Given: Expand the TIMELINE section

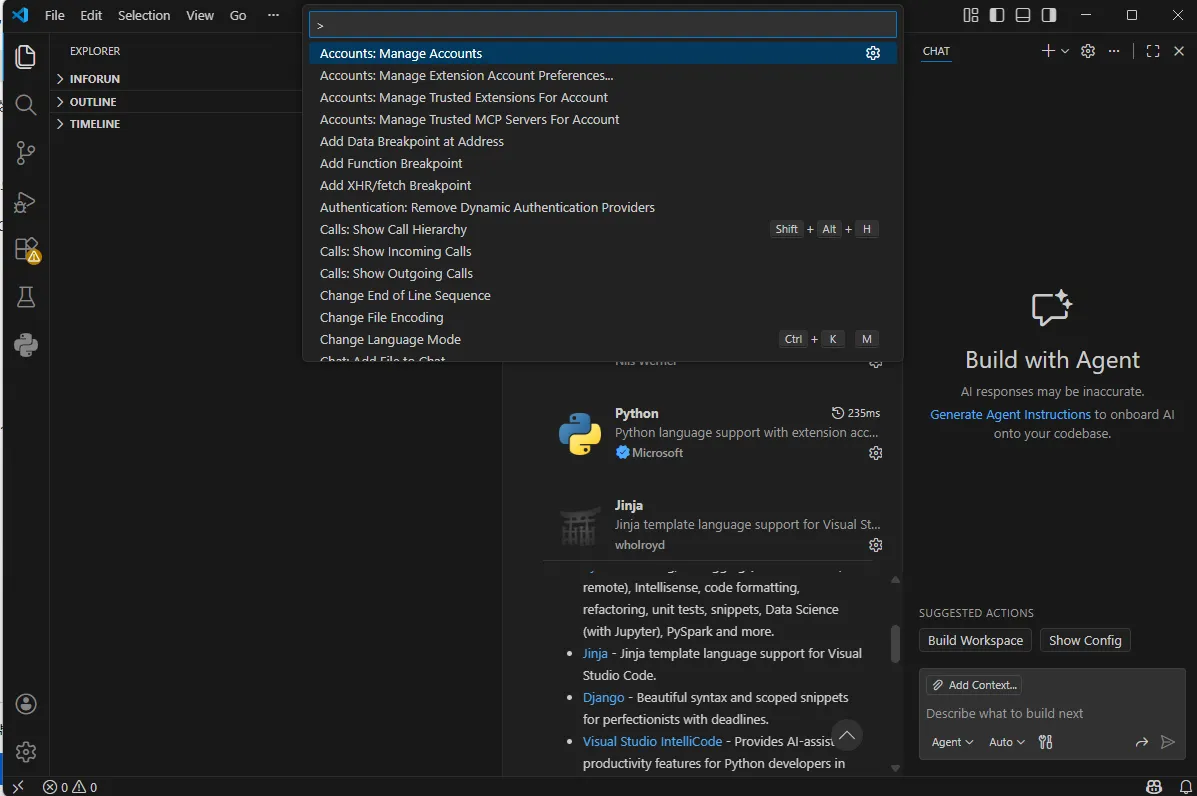Looking at the screenshot, I should 95,124.
